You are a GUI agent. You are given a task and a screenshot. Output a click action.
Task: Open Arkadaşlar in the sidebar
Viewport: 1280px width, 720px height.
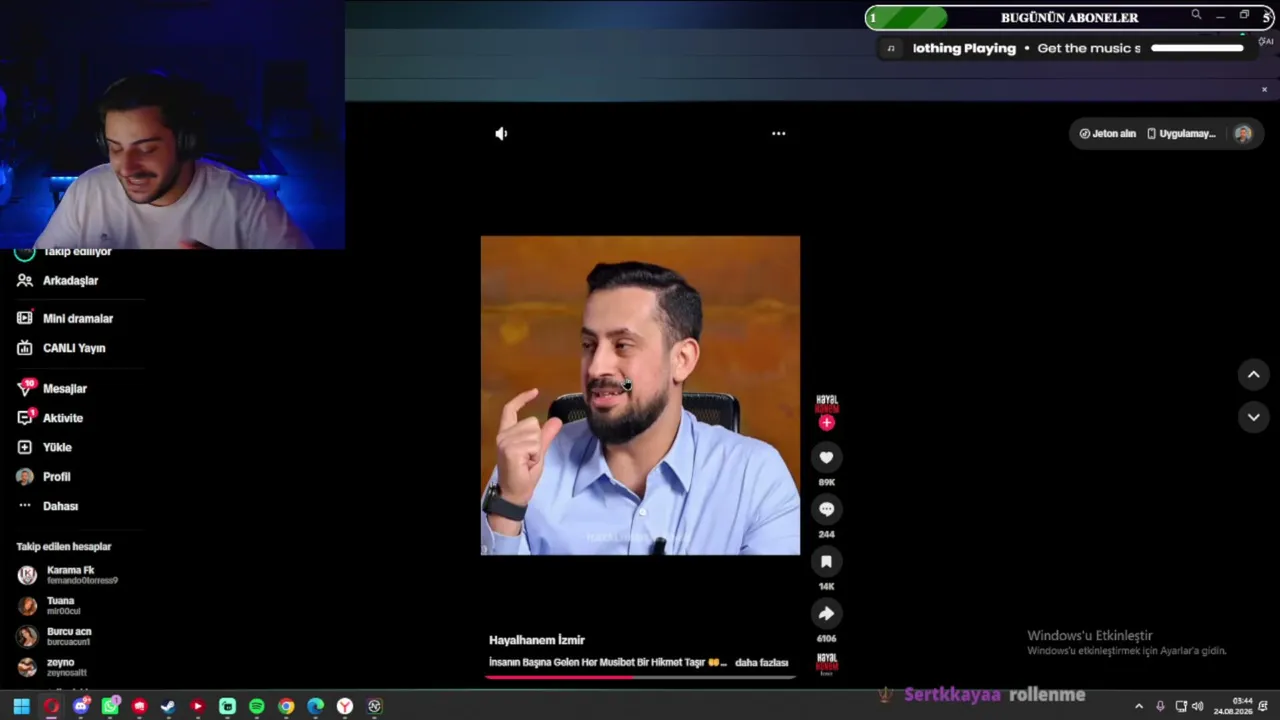58,281
